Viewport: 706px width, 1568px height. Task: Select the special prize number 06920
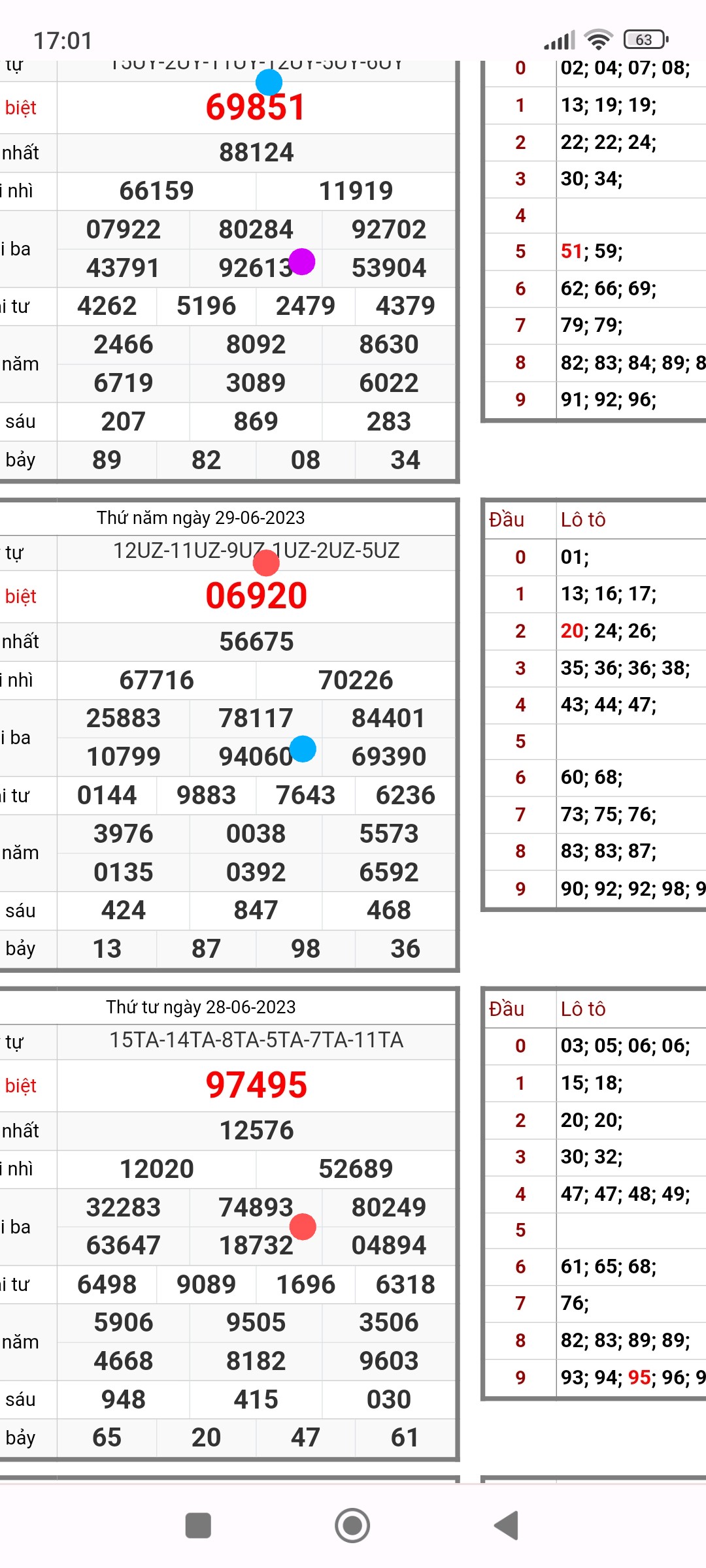[x=256, y=596]
